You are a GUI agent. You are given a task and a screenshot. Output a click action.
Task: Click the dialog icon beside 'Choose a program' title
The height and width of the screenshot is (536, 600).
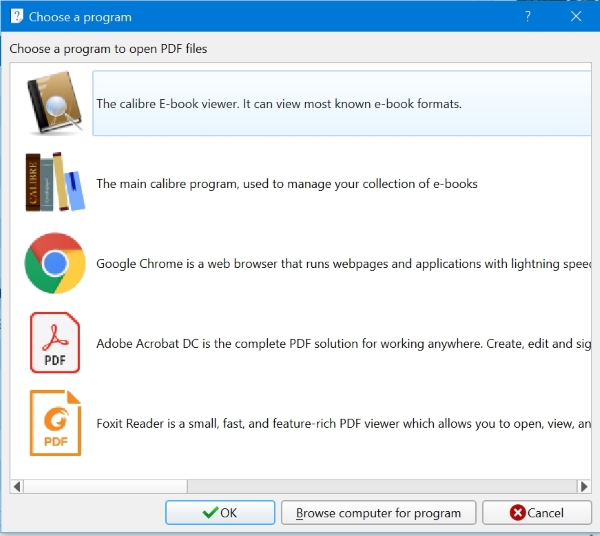(16, 16)
